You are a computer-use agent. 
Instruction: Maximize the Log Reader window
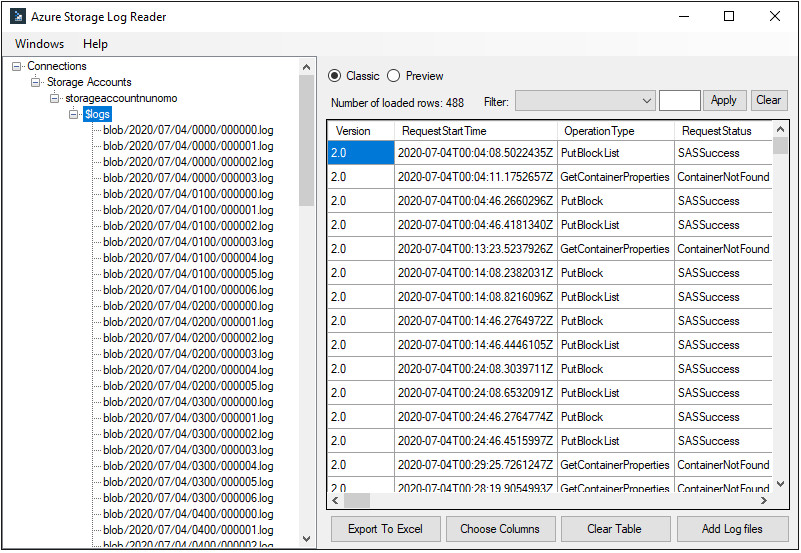click(x=729, y=16)
